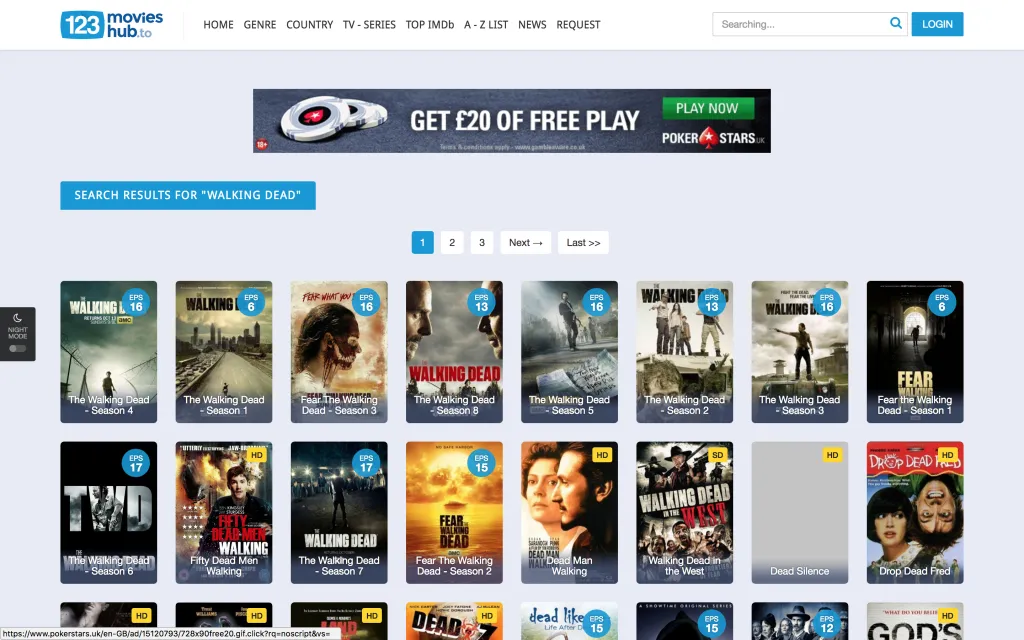Open the GENRE menu
Screen dimensions: 1024x640
[260, 25]
